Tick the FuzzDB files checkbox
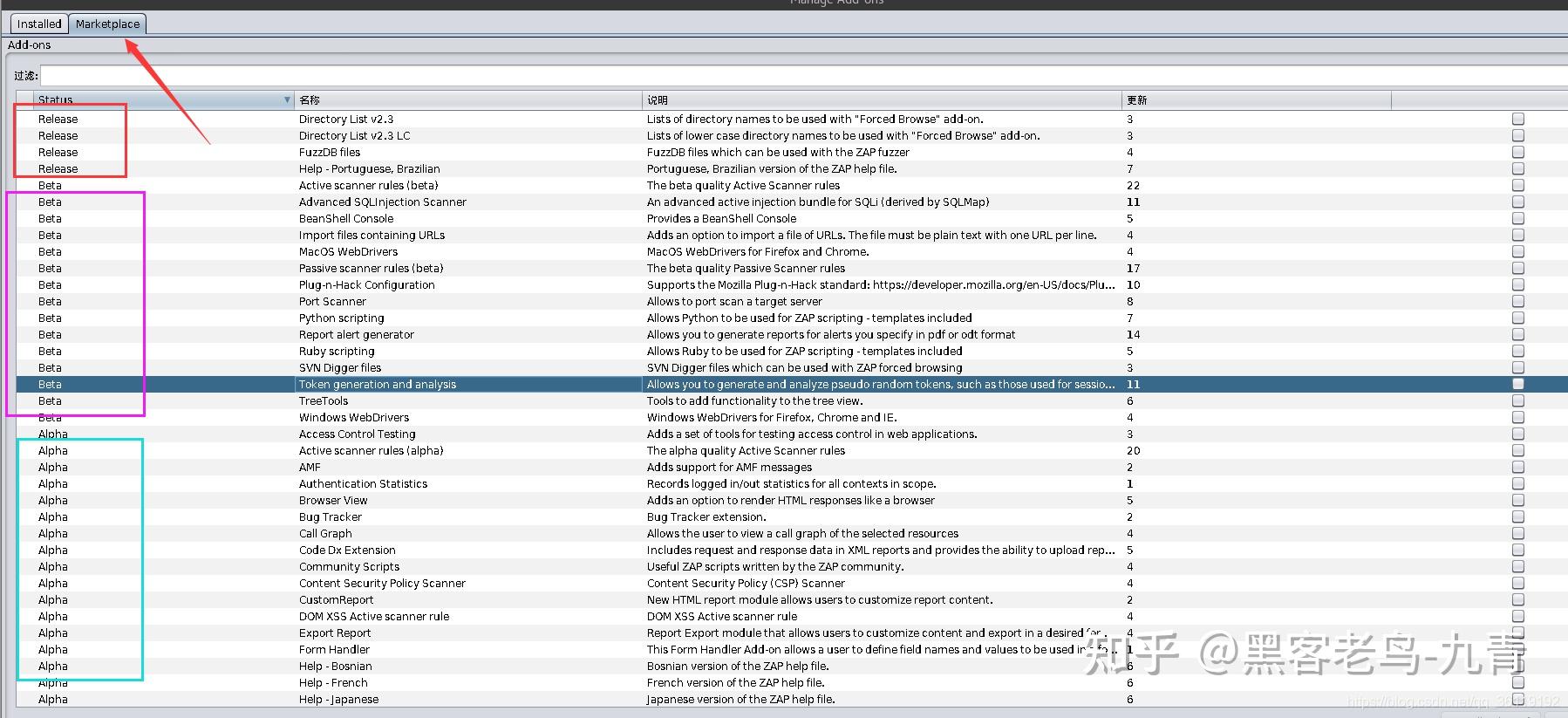Viewport: 1568px width, 718px height. 1518,152
